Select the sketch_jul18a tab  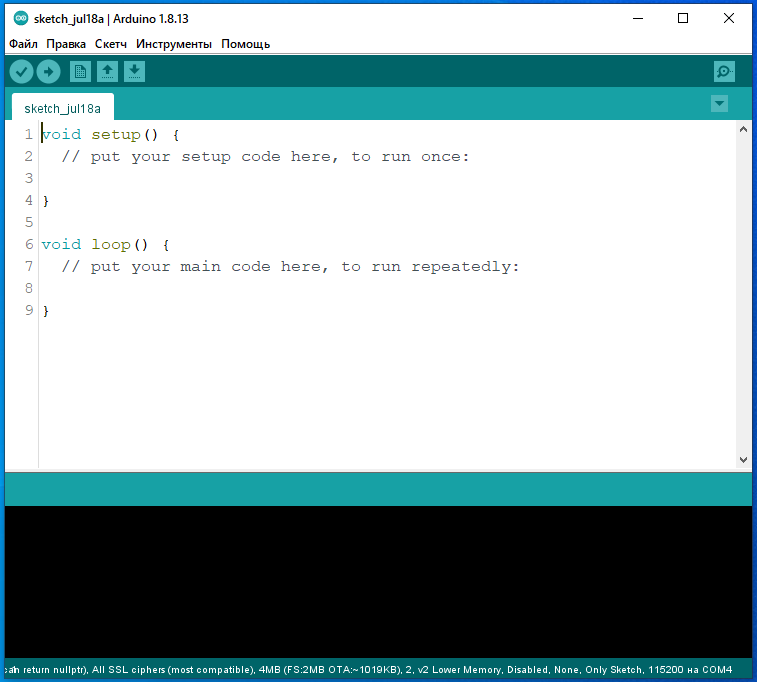(x=62, y=108)
